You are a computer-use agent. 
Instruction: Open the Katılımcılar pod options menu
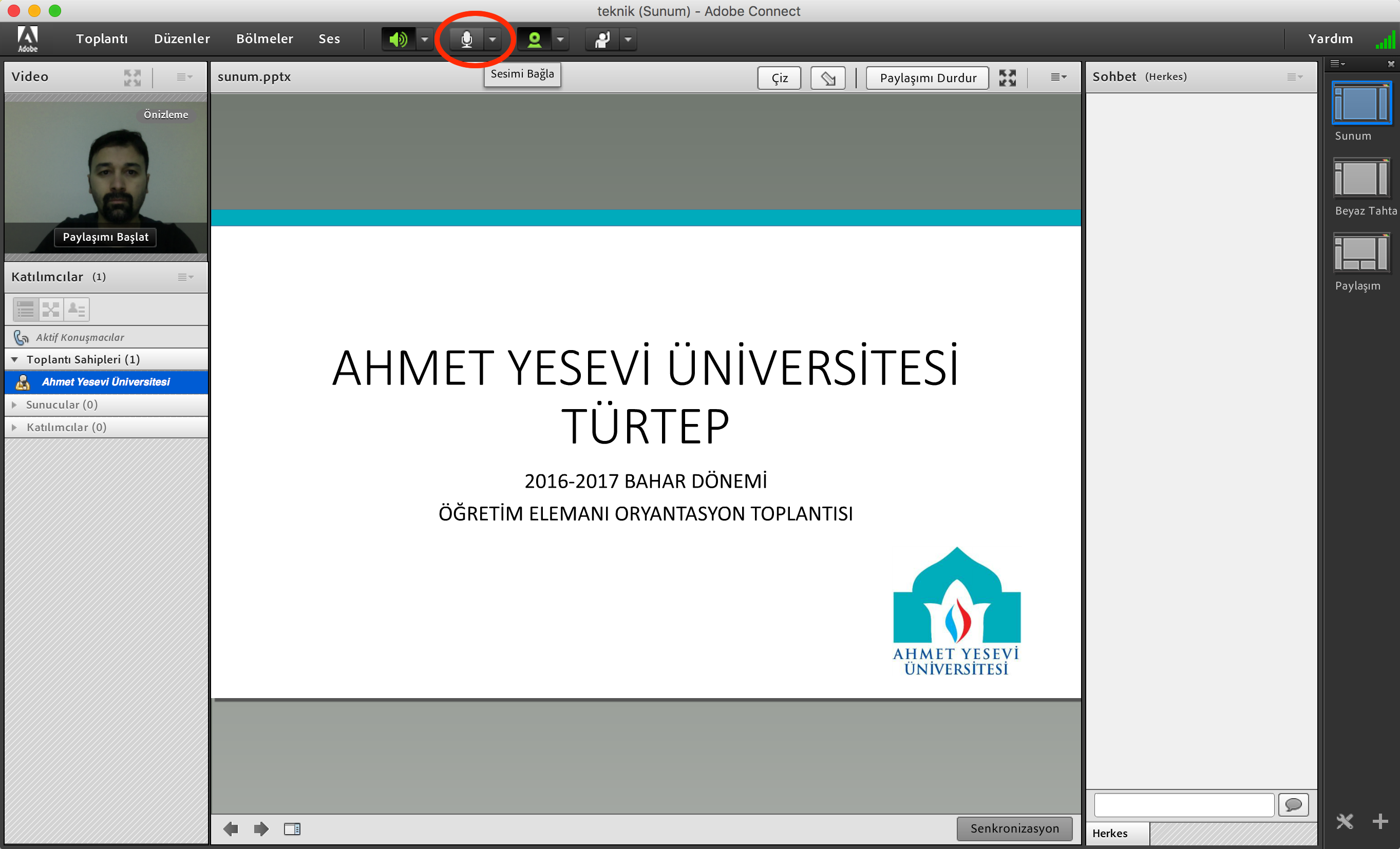point(185,277)
